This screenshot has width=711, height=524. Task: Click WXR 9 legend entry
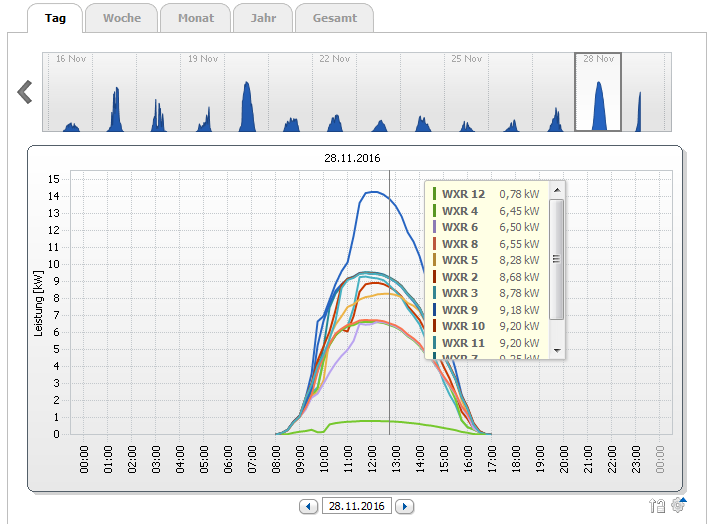(487, 310)
